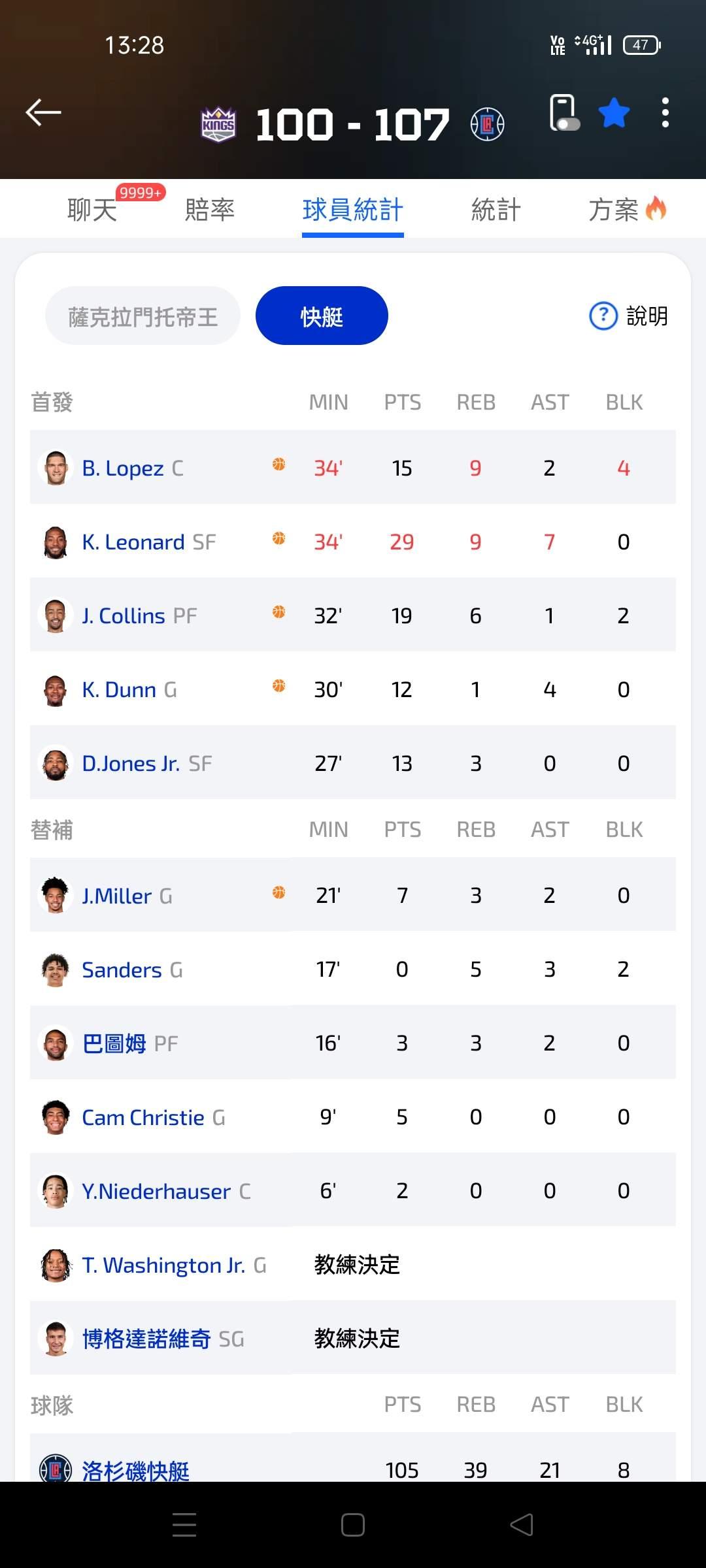Select the 薩克拉門托帝王 team toggle
Image resolution: width=706 pixels, height=1568 pixels.
143,316
